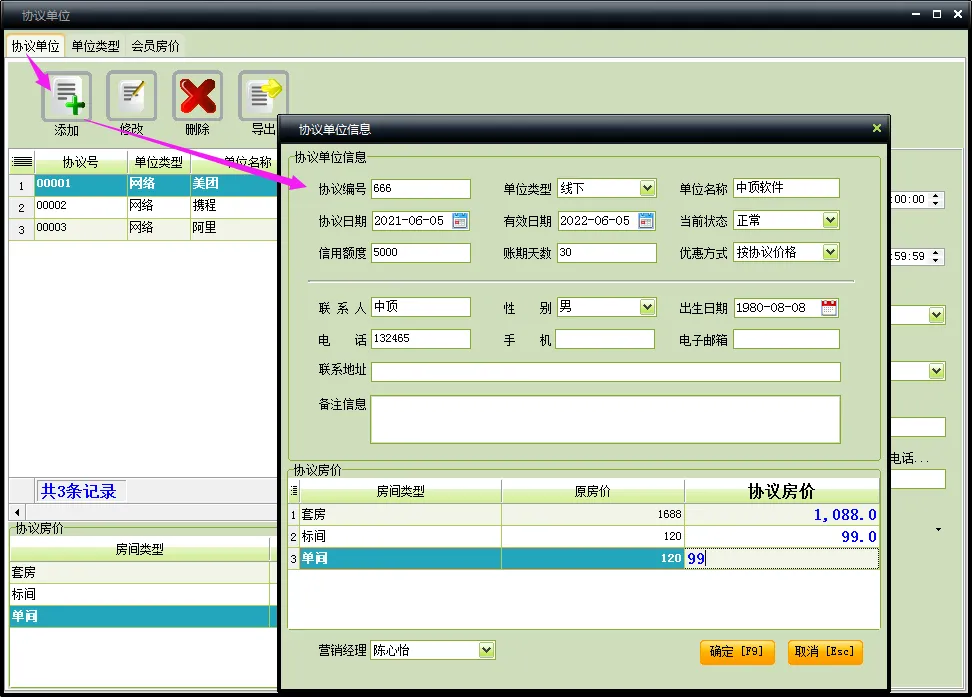This screenshot has width=972, height=697.
Task: Expand the 当前状态 dropdown showing 正常
Action: (830, 220)
